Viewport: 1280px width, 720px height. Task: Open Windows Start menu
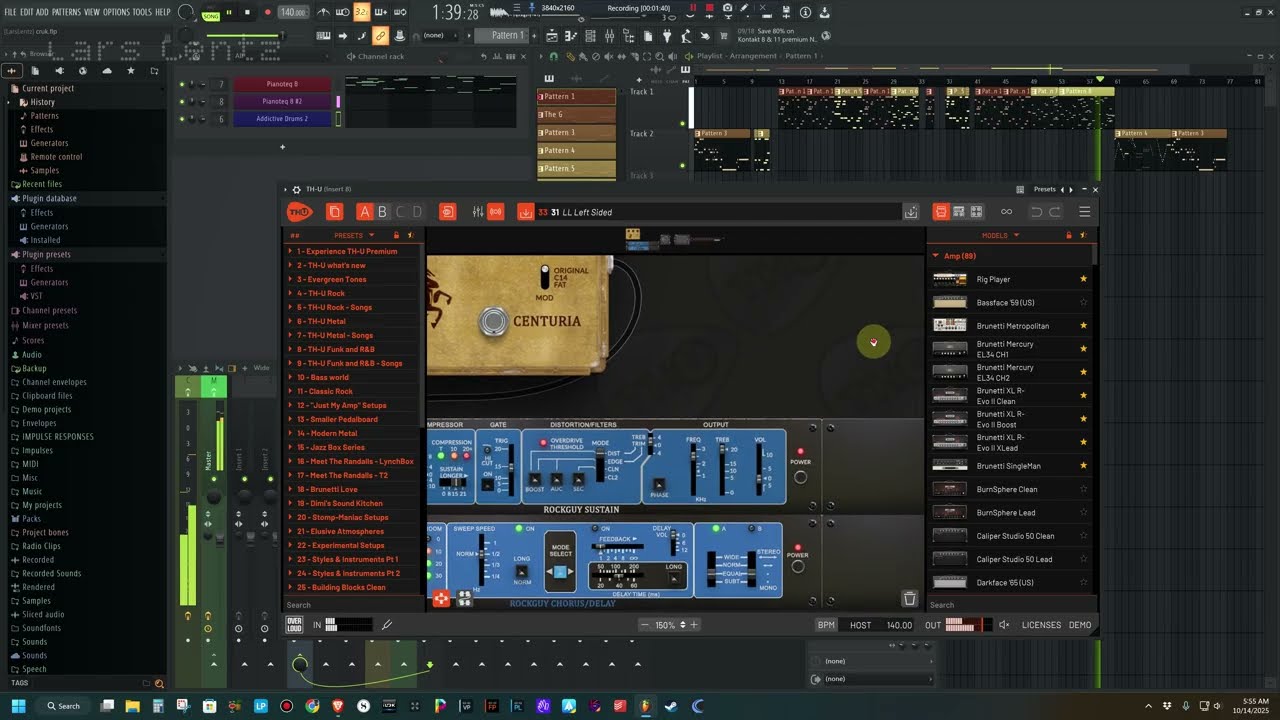pyautogui.click(x=18, y=706)
